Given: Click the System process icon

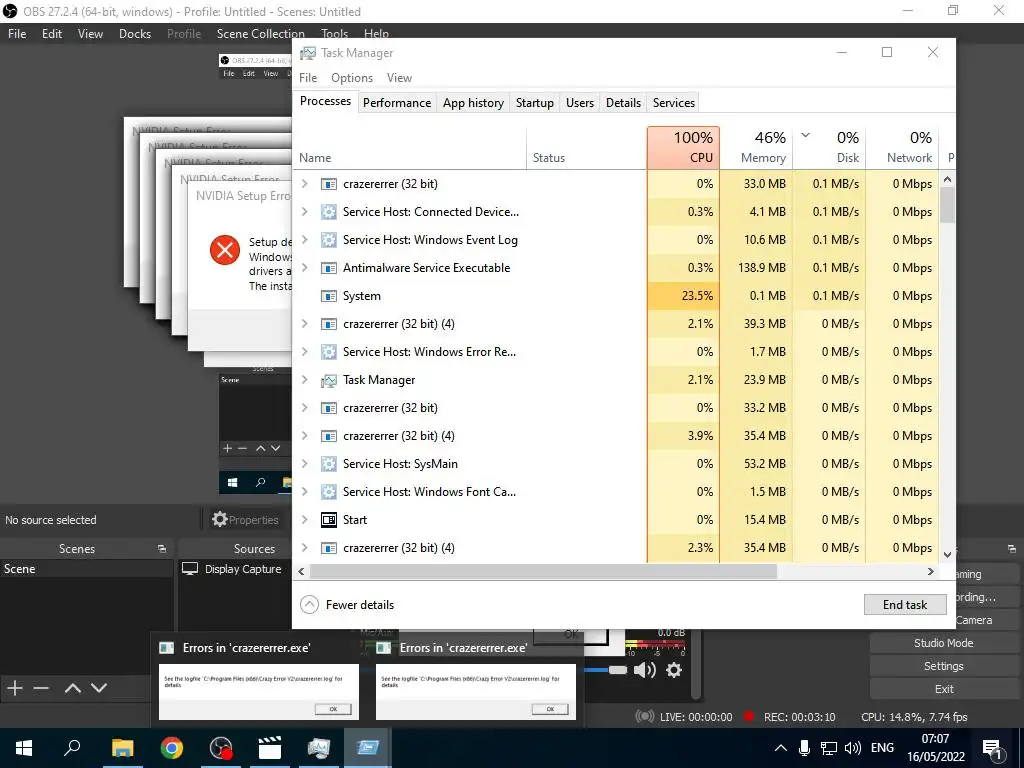Looking at the screenshot, I should (x=328, y=296).
